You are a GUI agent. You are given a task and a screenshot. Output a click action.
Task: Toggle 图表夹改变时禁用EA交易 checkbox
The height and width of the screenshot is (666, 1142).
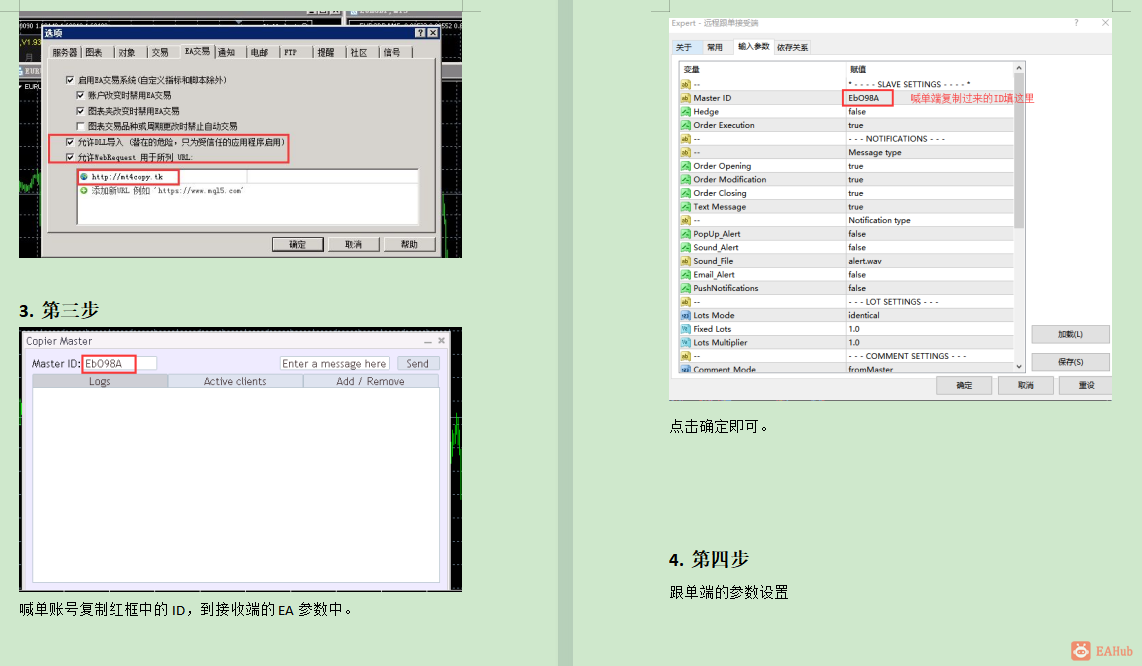tap(80, 111)
